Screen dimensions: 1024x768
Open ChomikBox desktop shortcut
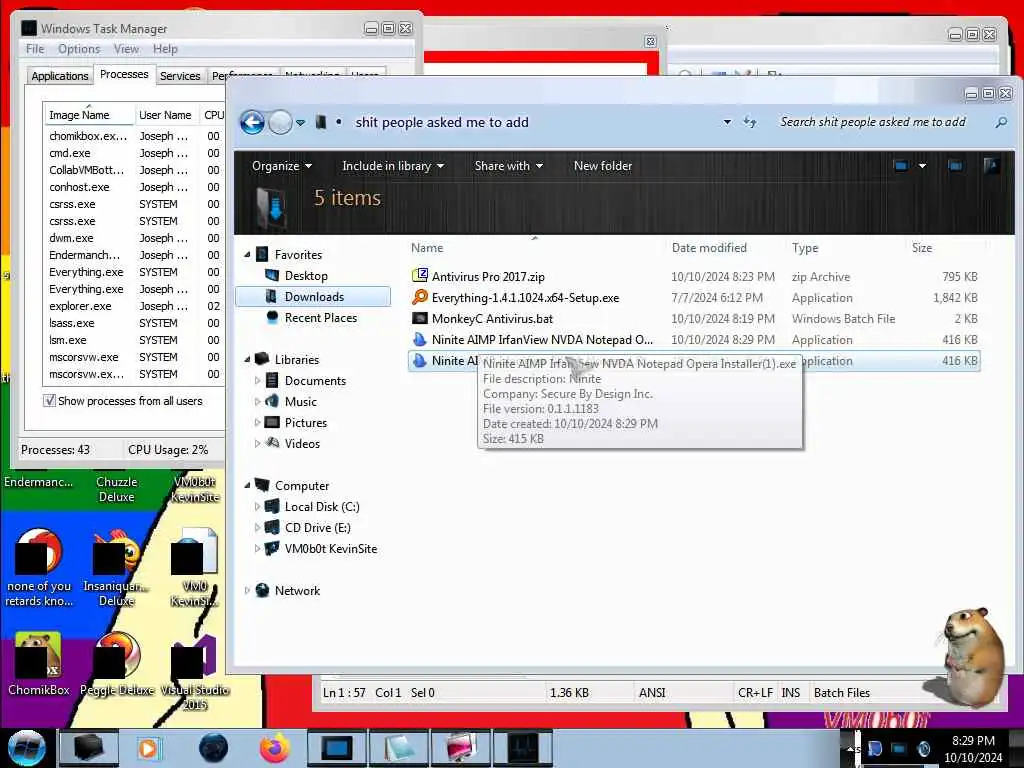[x=38, y=665]
